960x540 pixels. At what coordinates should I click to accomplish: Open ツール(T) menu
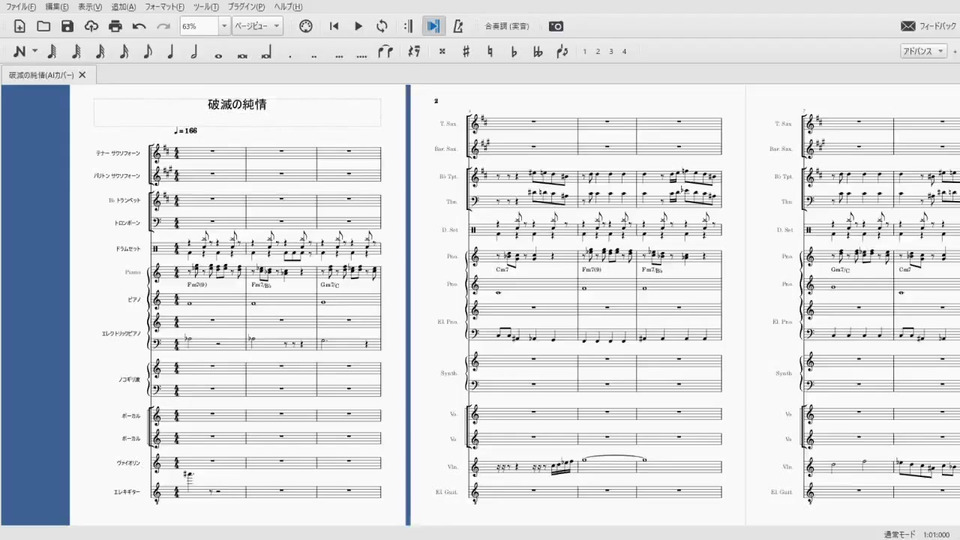pyautogui.click(x=206, y=7)
